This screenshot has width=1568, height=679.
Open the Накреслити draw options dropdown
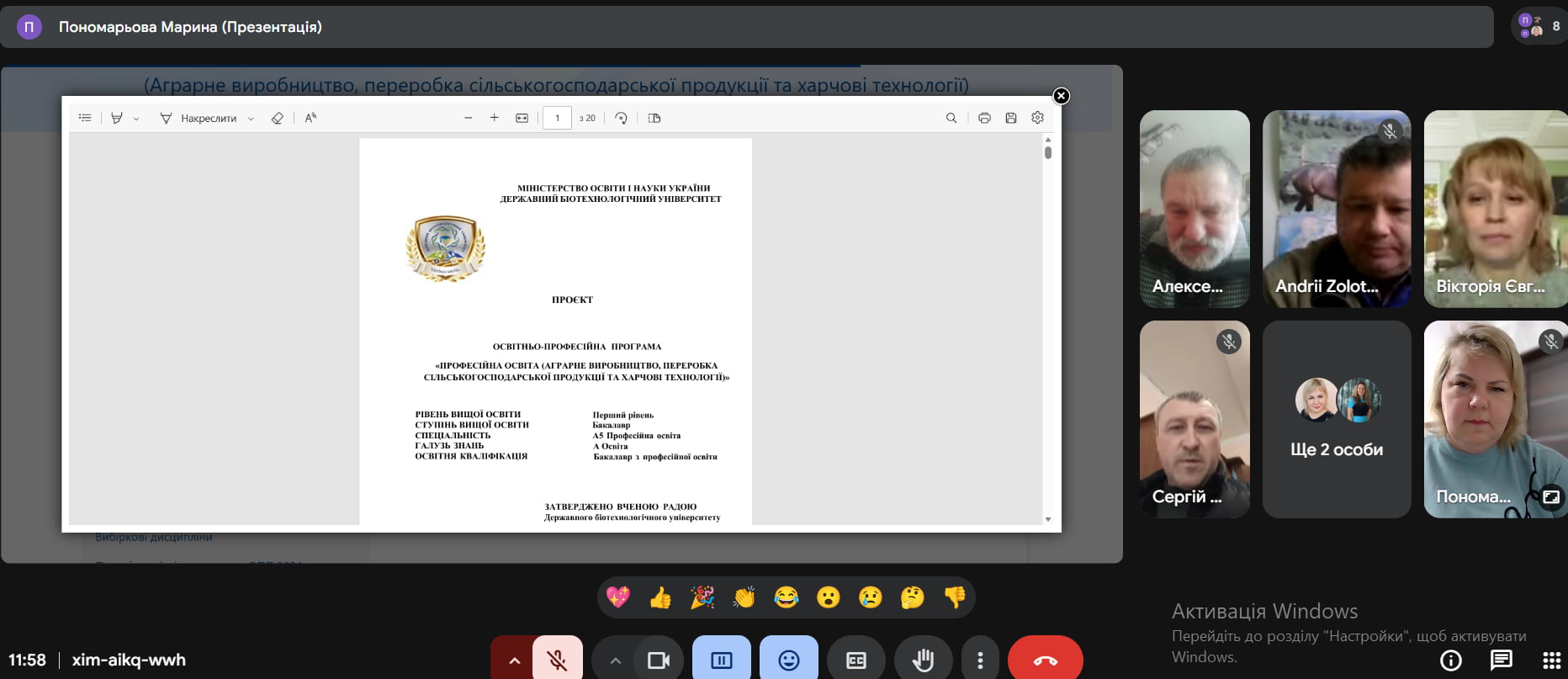251,119
